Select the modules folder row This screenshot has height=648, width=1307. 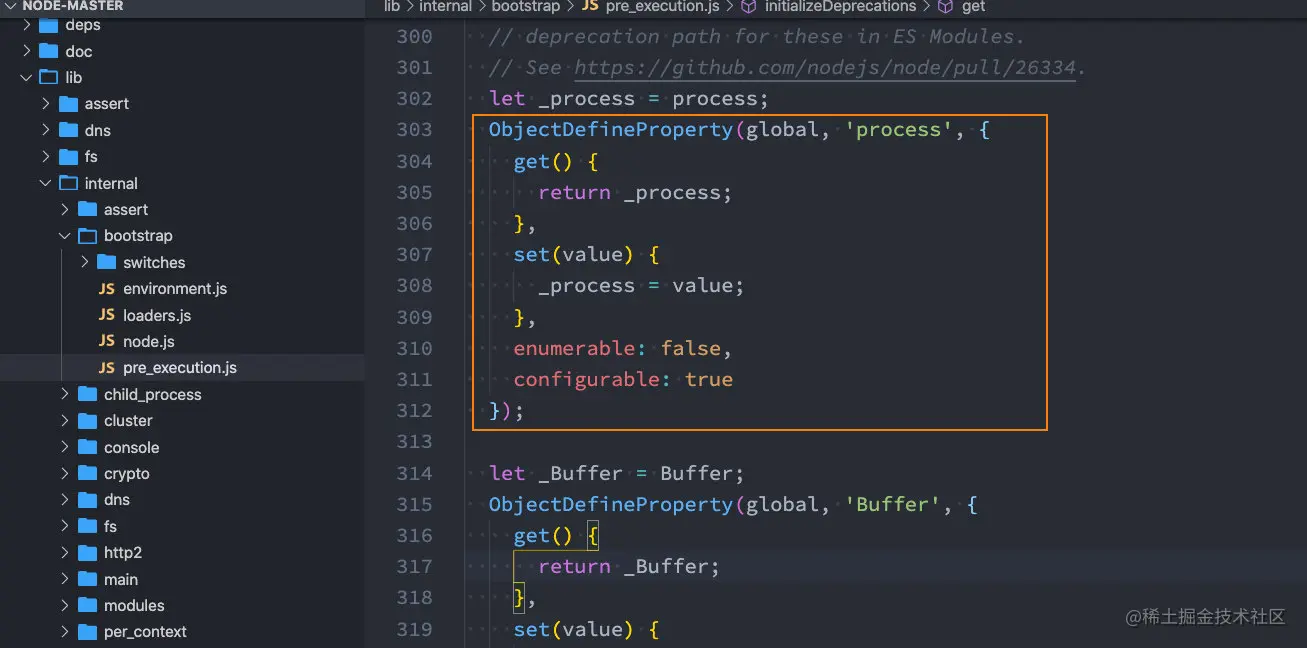pyautogui.click(x=182, y=605)
